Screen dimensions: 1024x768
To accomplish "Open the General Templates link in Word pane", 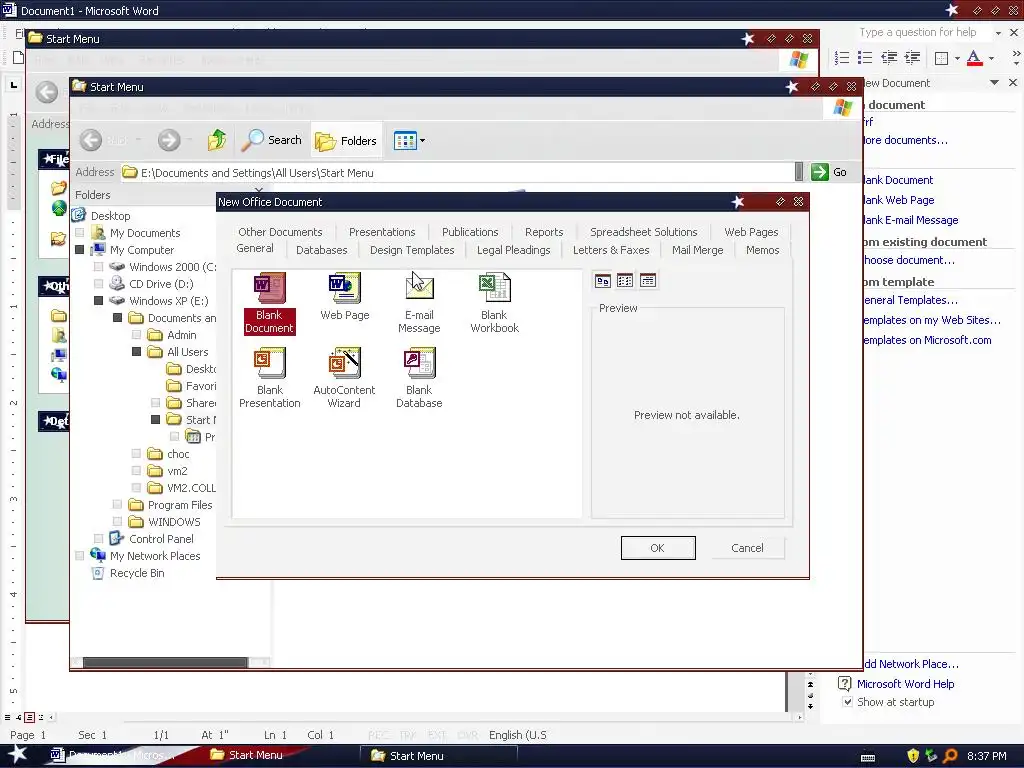I will pyautogui.click(x=910, y=300).
